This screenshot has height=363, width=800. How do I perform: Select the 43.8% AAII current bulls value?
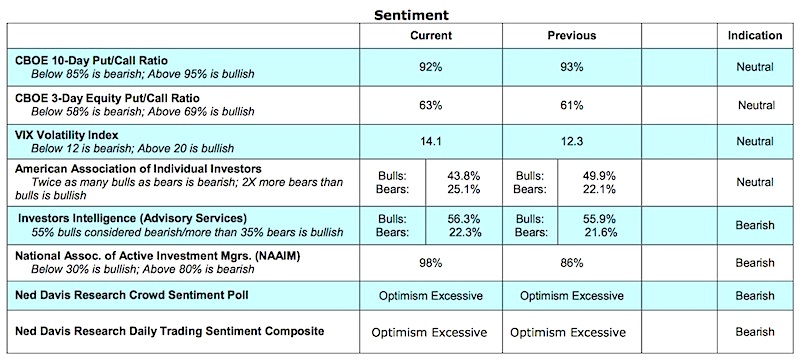pyautogui.click(x=463, y=176)
